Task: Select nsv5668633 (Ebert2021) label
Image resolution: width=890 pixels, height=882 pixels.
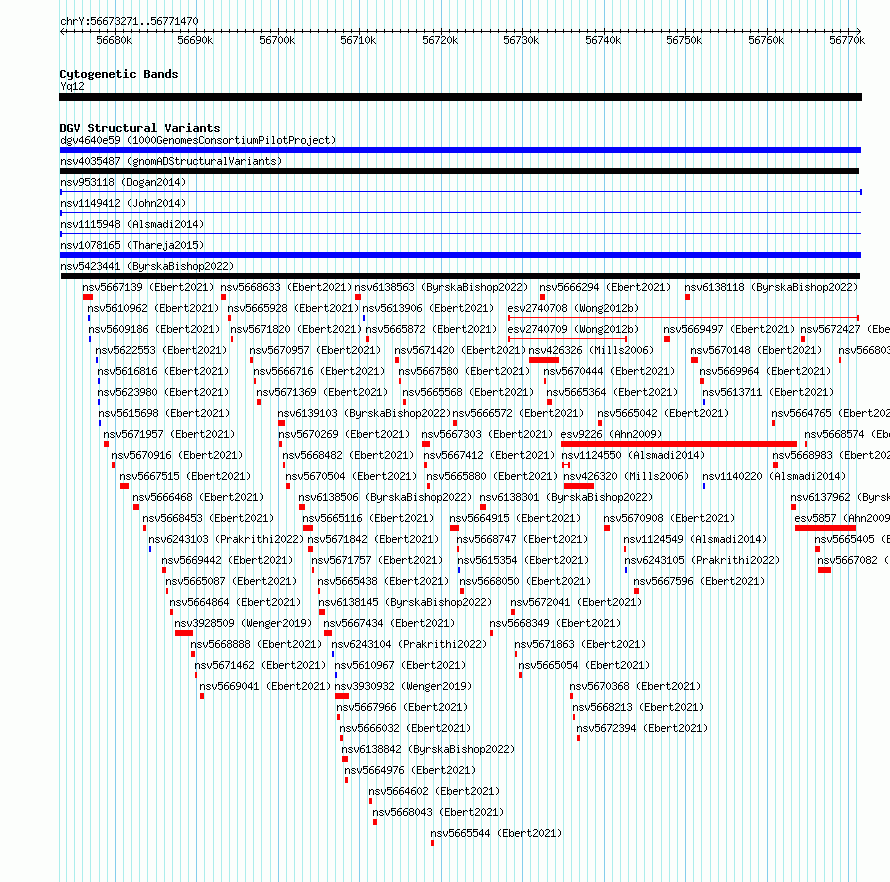Action: (286, 287)
